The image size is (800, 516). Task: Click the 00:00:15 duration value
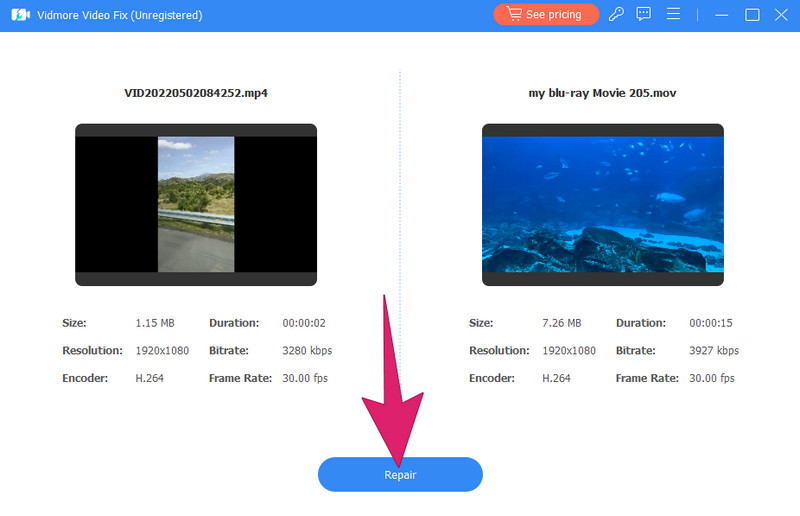711,323
